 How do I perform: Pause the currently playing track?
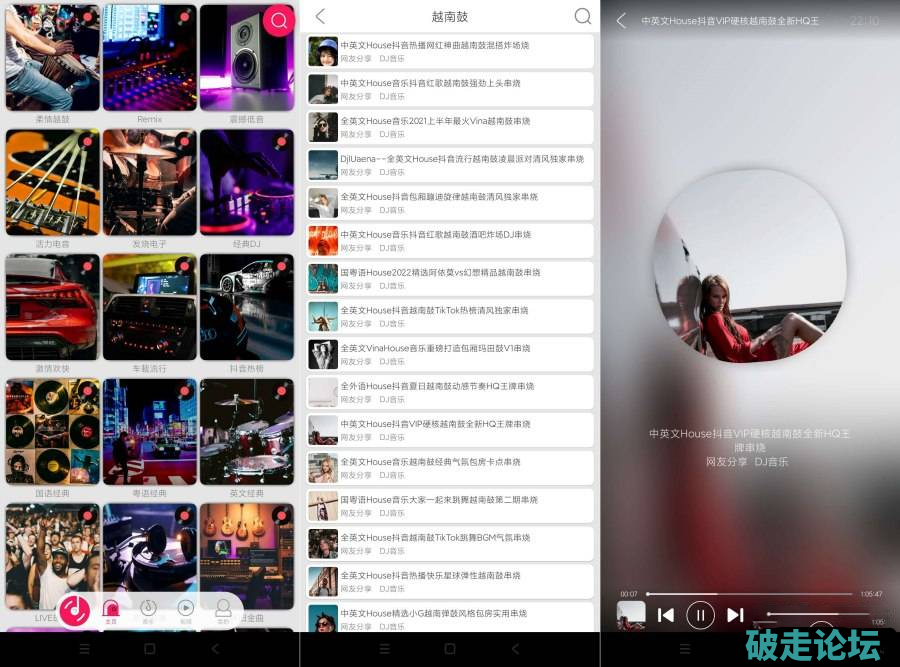[x=700, y=615]
